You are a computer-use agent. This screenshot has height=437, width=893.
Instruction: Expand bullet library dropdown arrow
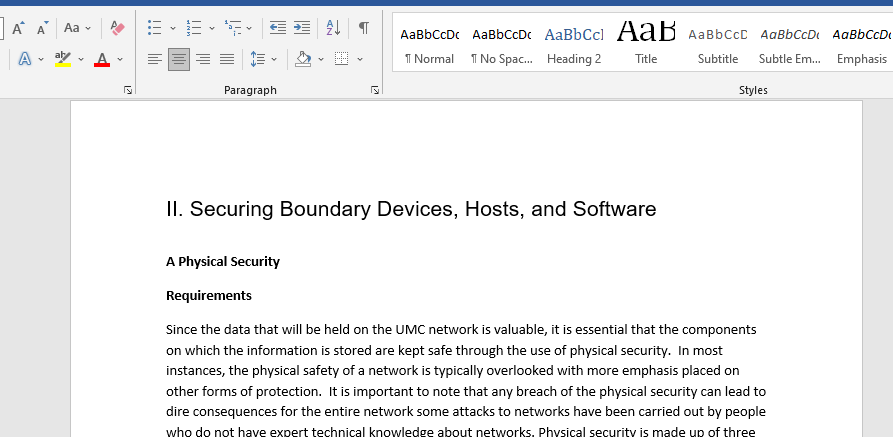[173, 28]
